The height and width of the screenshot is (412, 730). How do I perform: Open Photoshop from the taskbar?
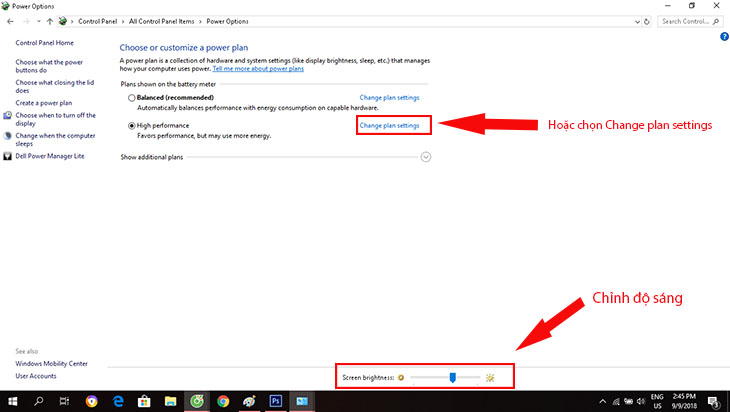[x=276, y=400]
